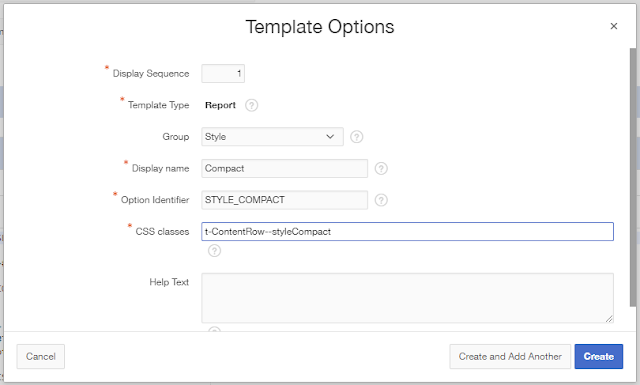Click the Template Type label
This screenshot has height=385, width=640.
coord(158,105)
